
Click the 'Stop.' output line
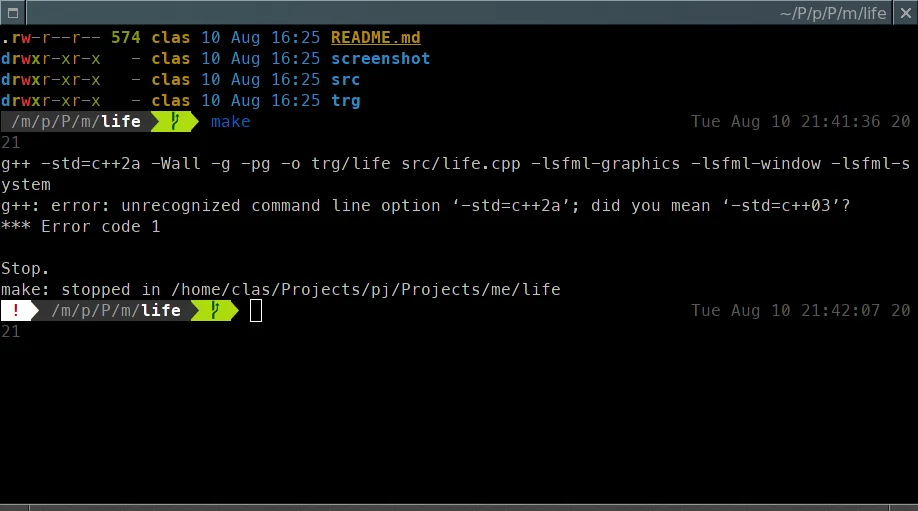click(25, 269)
